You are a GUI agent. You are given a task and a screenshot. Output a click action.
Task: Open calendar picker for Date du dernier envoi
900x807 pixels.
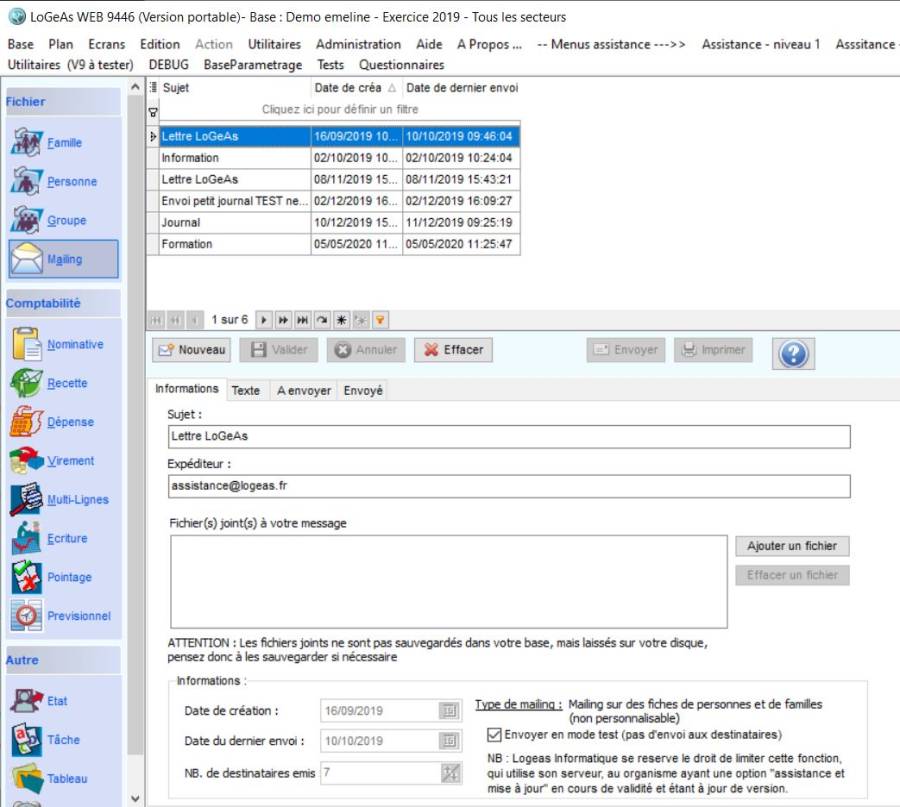[449, 741]
